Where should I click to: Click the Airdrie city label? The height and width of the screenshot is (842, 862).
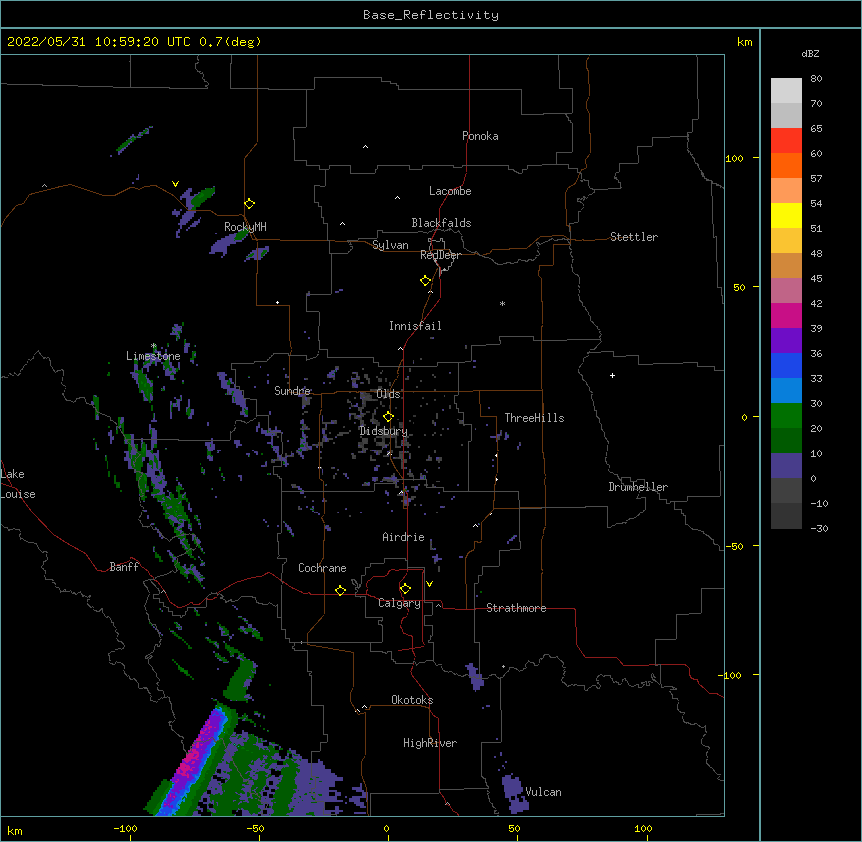pyautogui.click(x=404, y=537)
